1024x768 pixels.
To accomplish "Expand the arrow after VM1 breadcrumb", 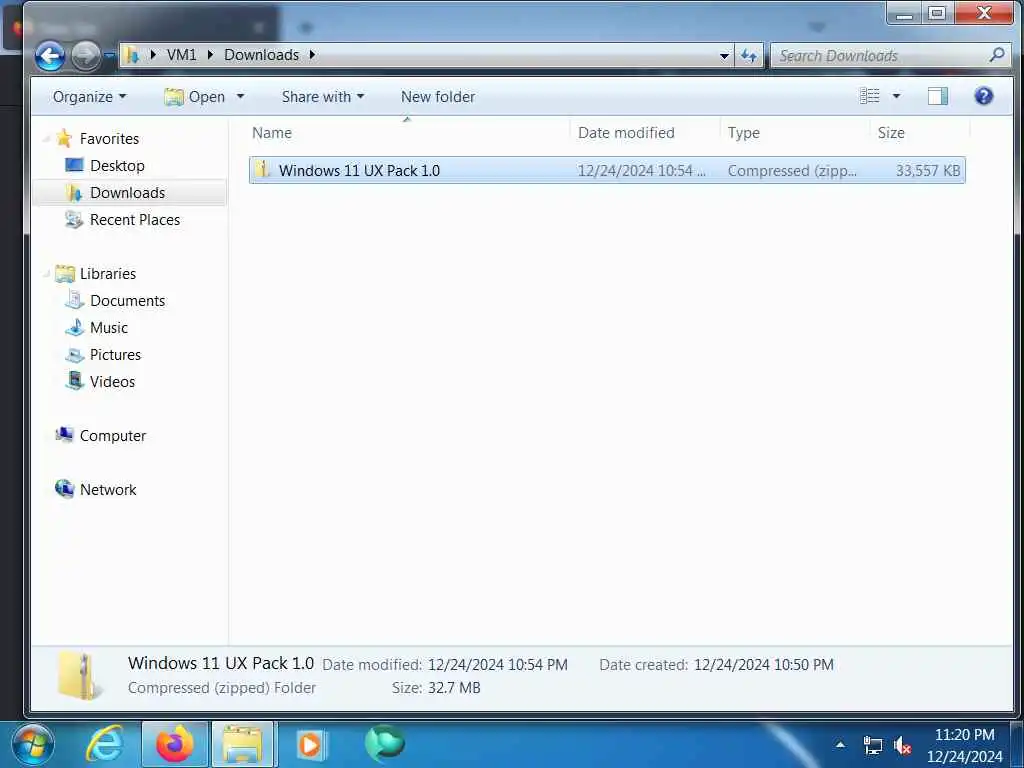I will 210,55.
